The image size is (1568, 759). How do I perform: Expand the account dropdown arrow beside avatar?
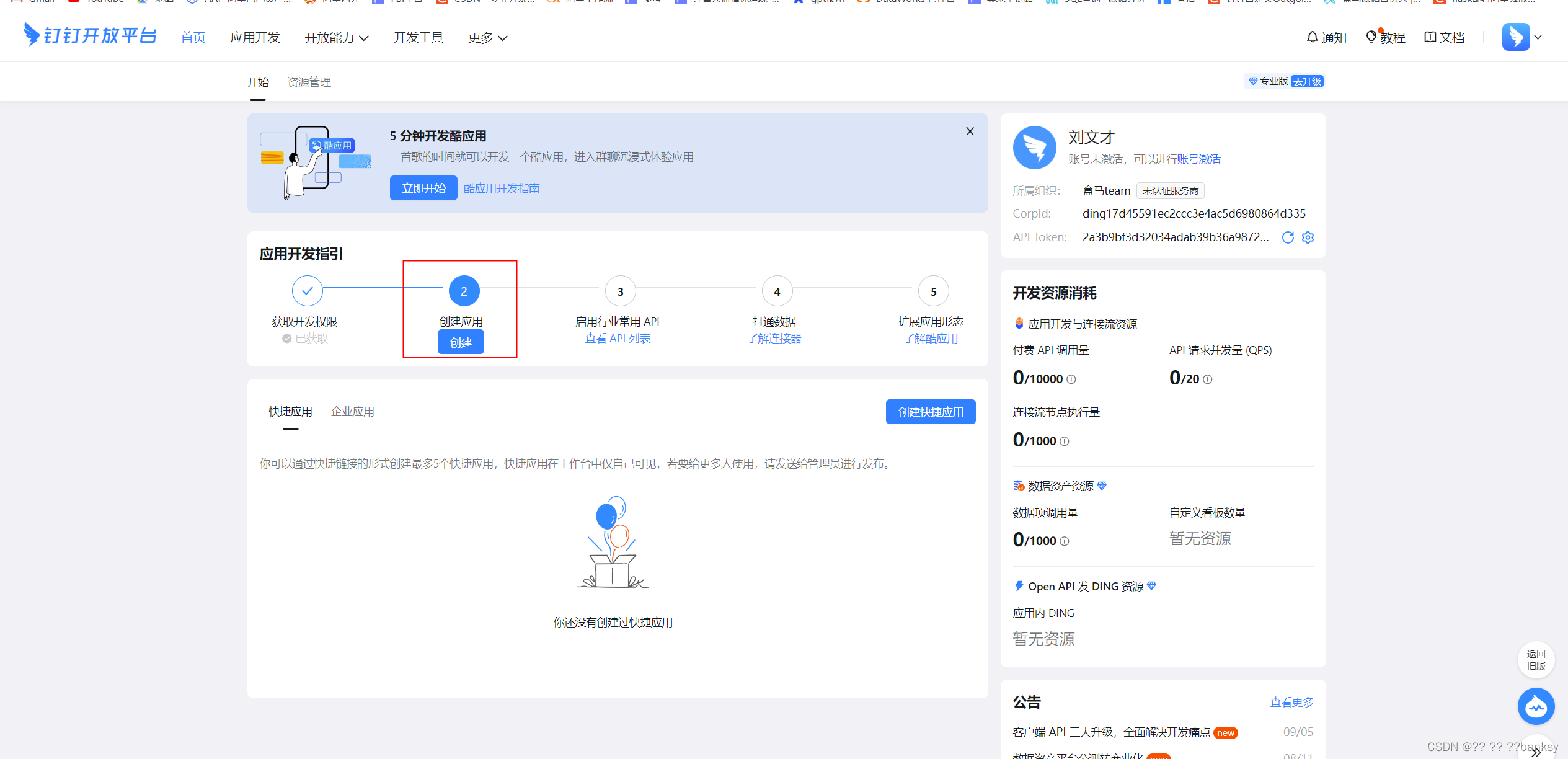tap(1538, 37)
